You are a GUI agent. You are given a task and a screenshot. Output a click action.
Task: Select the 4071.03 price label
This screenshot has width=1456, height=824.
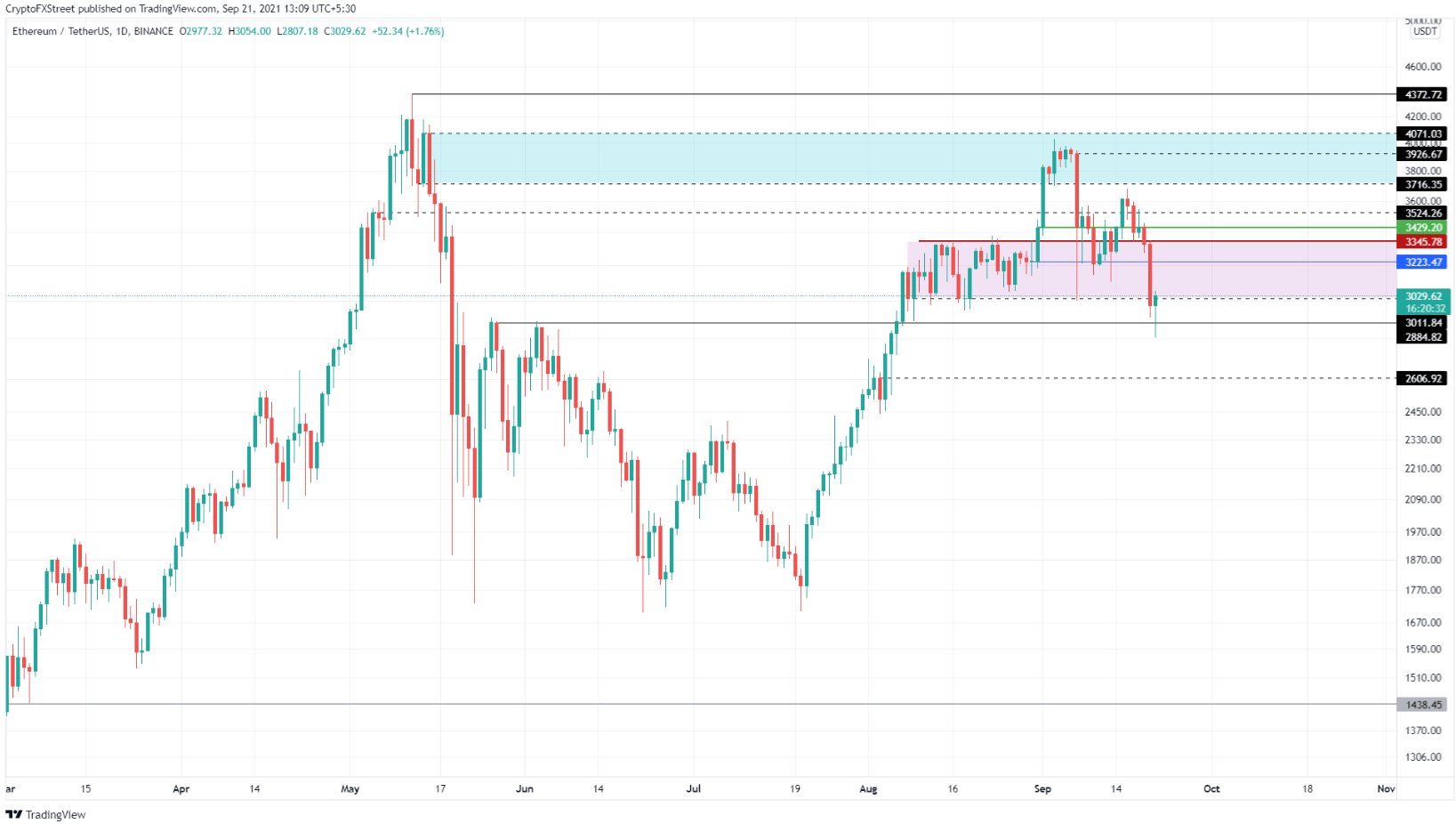pos(1423,133)
